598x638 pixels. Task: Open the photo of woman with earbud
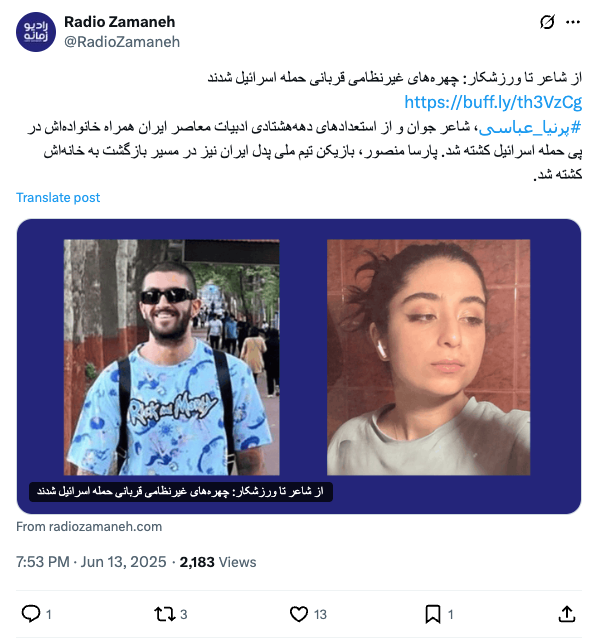pos(428,357)
